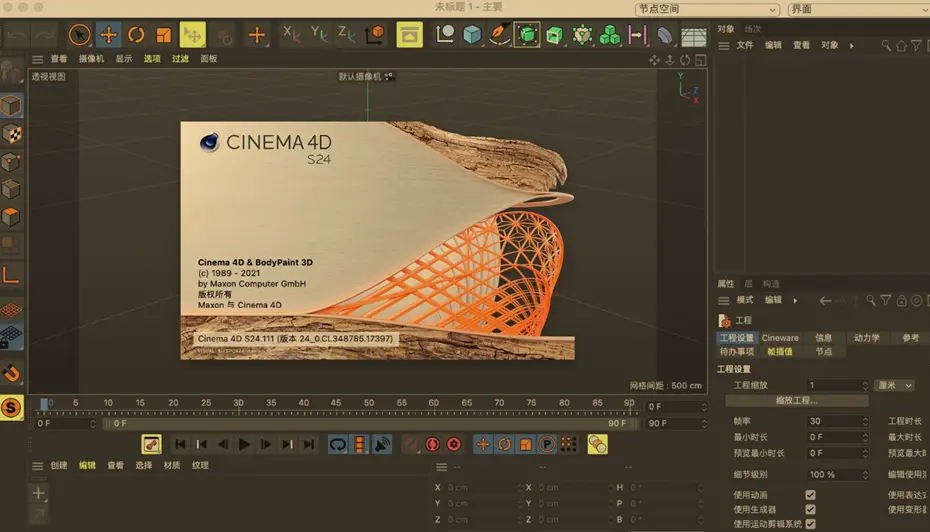Switch to the 信息 info tab

point(823,337)
